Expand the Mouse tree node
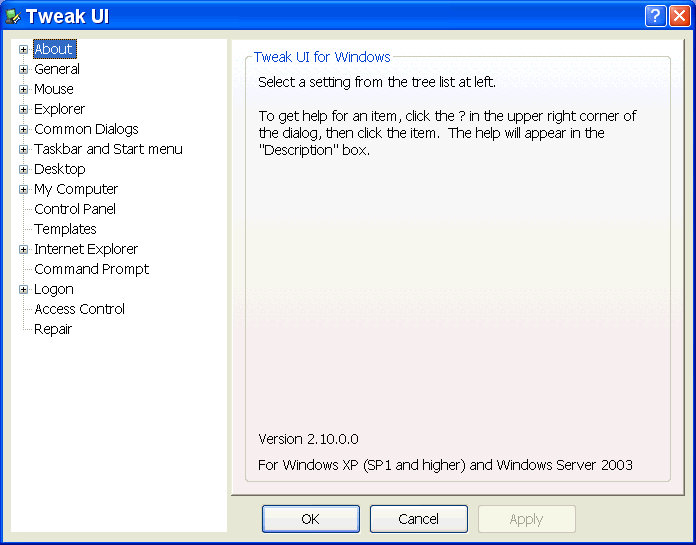Image resolution: width=696 pixels, height=545 pixels. (24, 89)
